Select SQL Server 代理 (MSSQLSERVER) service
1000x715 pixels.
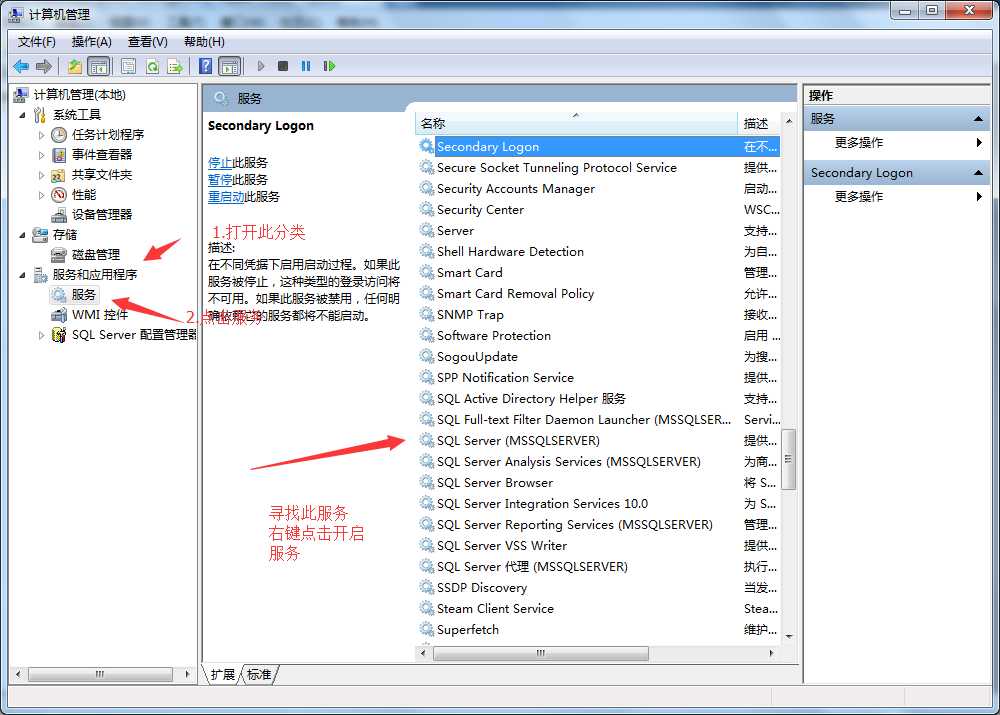pyautogui.click(x=532, y=567)
